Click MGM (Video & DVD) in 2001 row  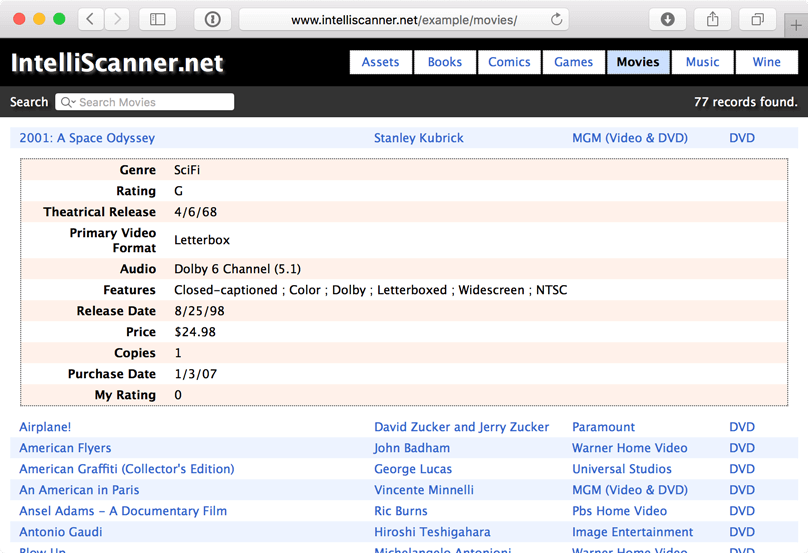point(630,138)
